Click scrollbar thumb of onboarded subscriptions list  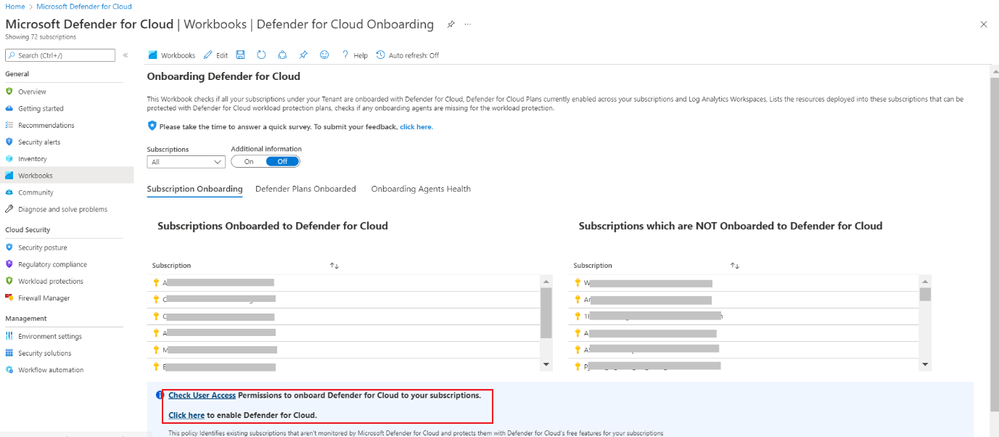click(x=545, y=313)
